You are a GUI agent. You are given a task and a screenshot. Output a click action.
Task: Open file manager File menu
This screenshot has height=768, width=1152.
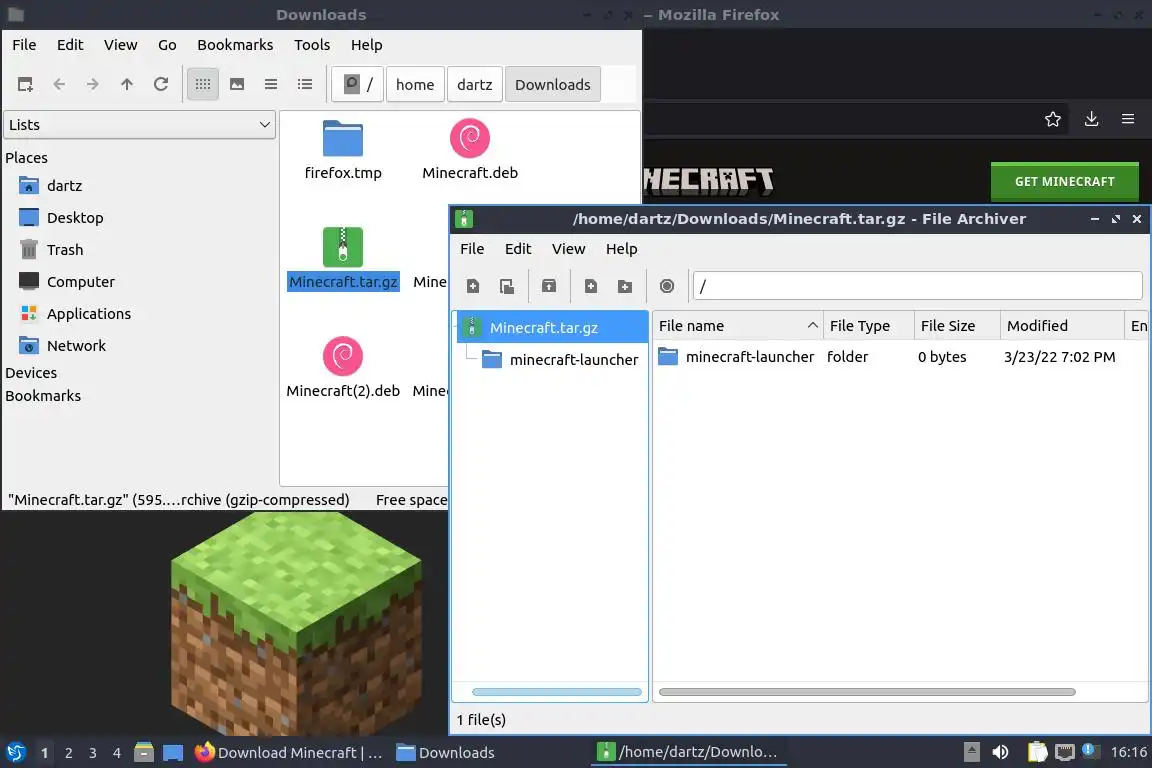click(24, 45)
